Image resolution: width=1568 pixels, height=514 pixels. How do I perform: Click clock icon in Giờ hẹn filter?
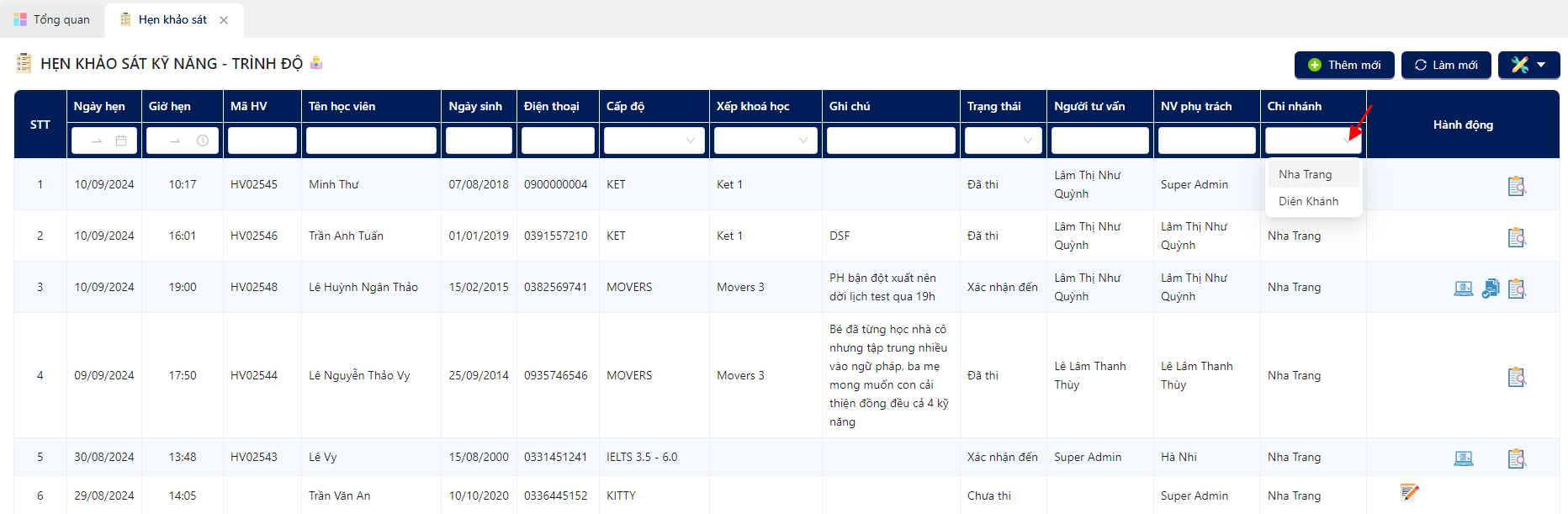point(203,140)
